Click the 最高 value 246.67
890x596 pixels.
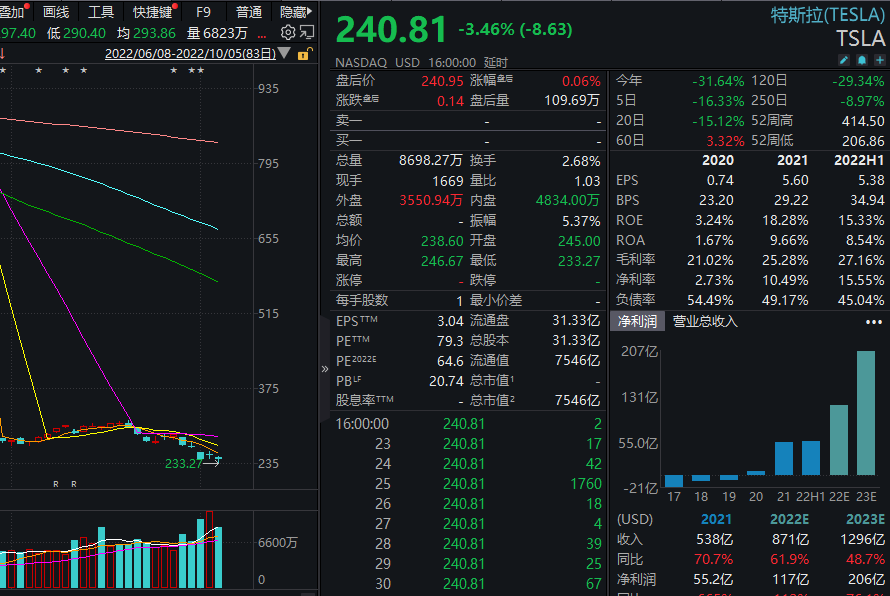pos(442,261)
